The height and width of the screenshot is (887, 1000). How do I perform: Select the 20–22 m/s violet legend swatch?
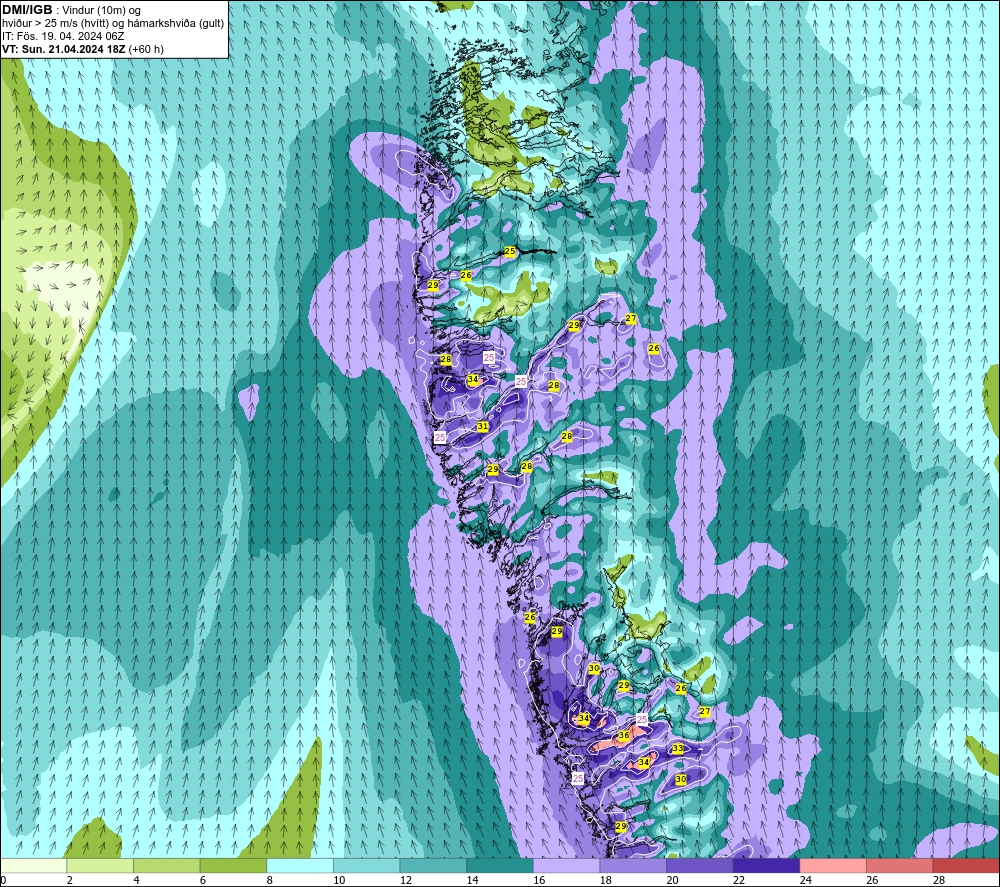click(700, 866)
